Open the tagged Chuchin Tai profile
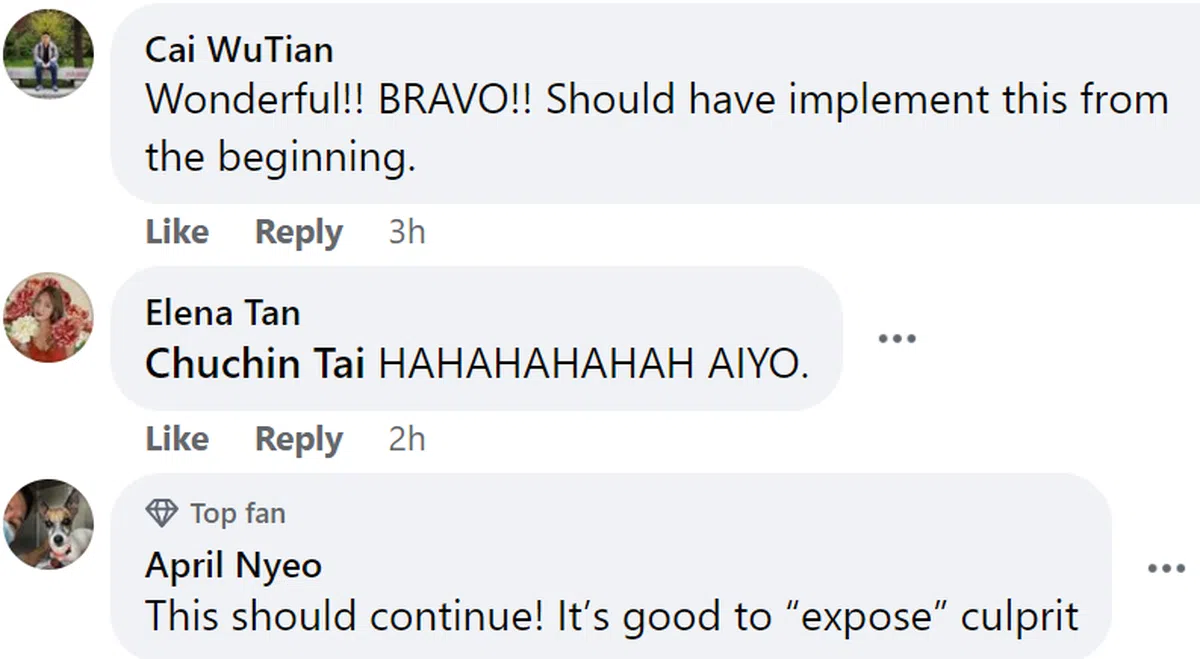The height and width of the screenshot is (659, 1200). coord(254,365)
